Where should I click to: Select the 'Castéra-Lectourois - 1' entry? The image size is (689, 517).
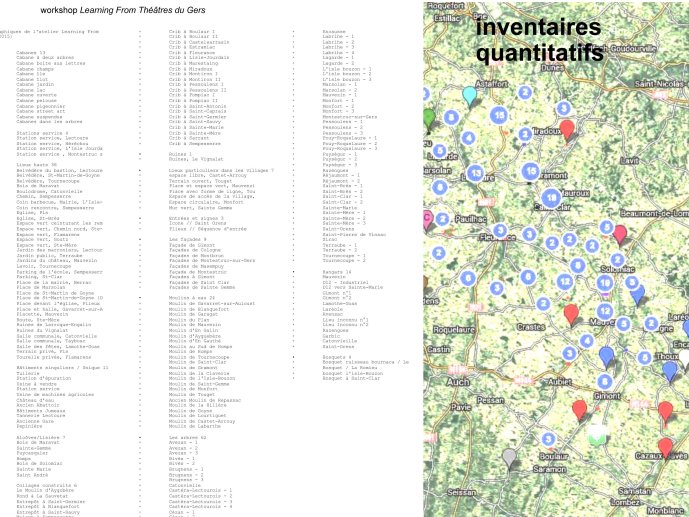point(200,490)
